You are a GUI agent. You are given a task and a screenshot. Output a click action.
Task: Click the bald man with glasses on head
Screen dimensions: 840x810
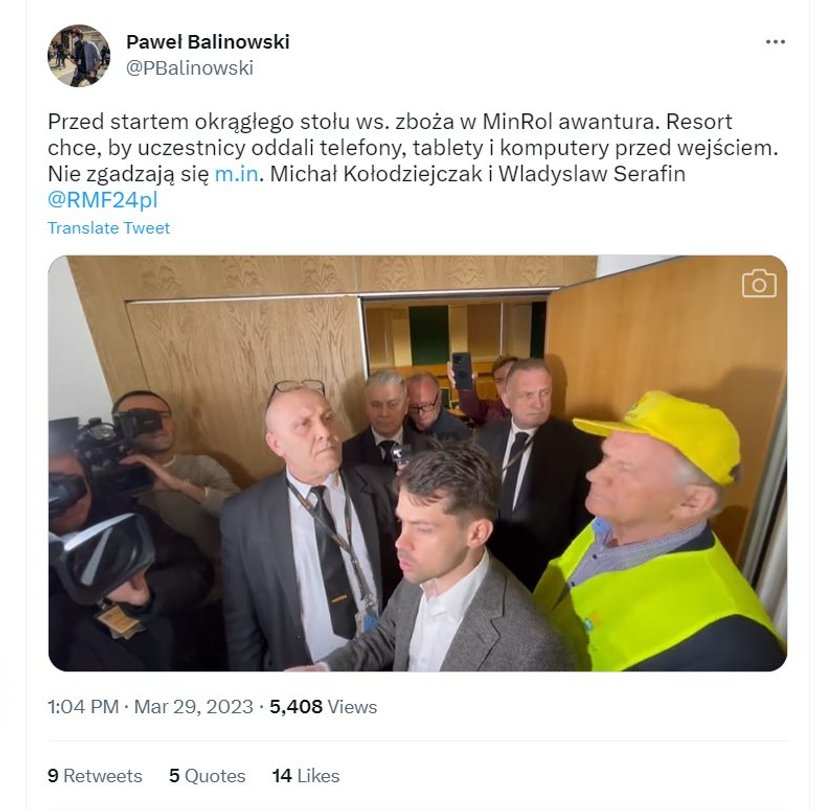(306, 525)
